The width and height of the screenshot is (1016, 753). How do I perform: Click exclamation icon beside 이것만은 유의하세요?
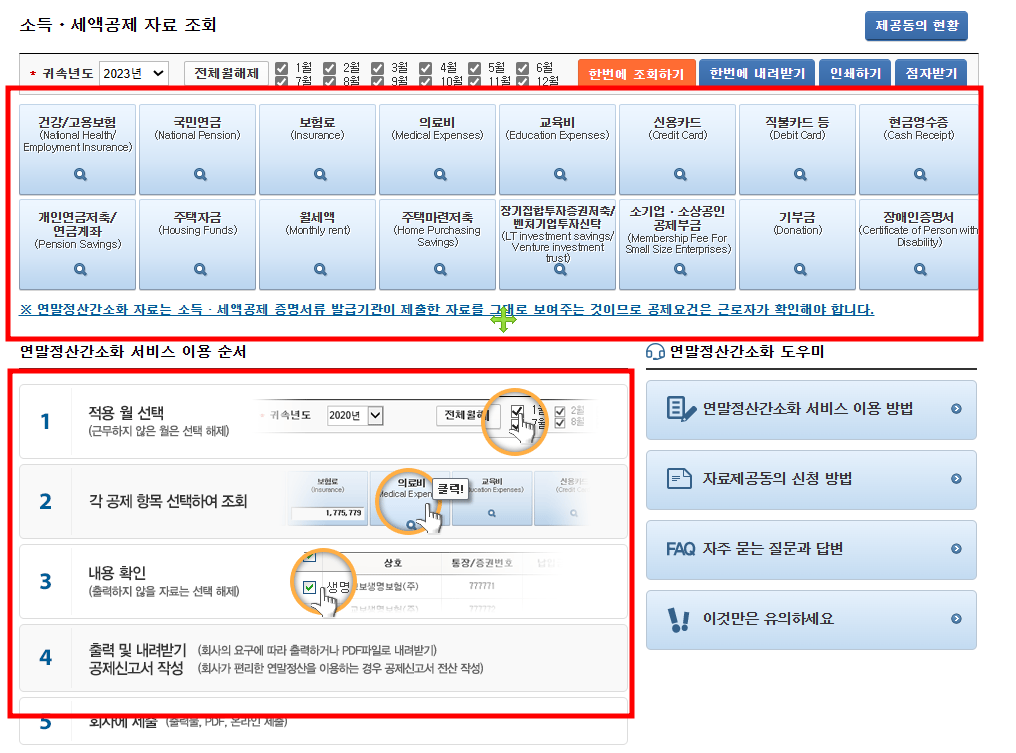coord(678,620)
